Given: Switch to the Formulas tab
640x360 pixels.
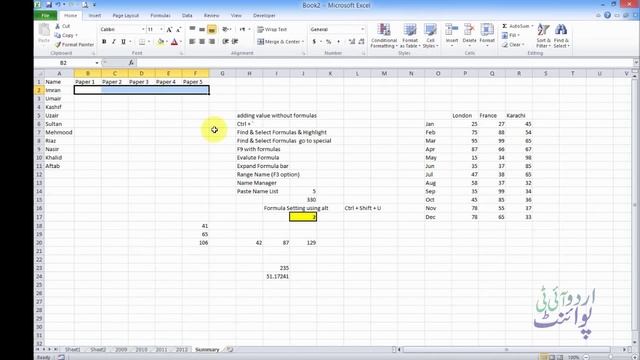Looking at the screenshot, I should click(160, 16).
